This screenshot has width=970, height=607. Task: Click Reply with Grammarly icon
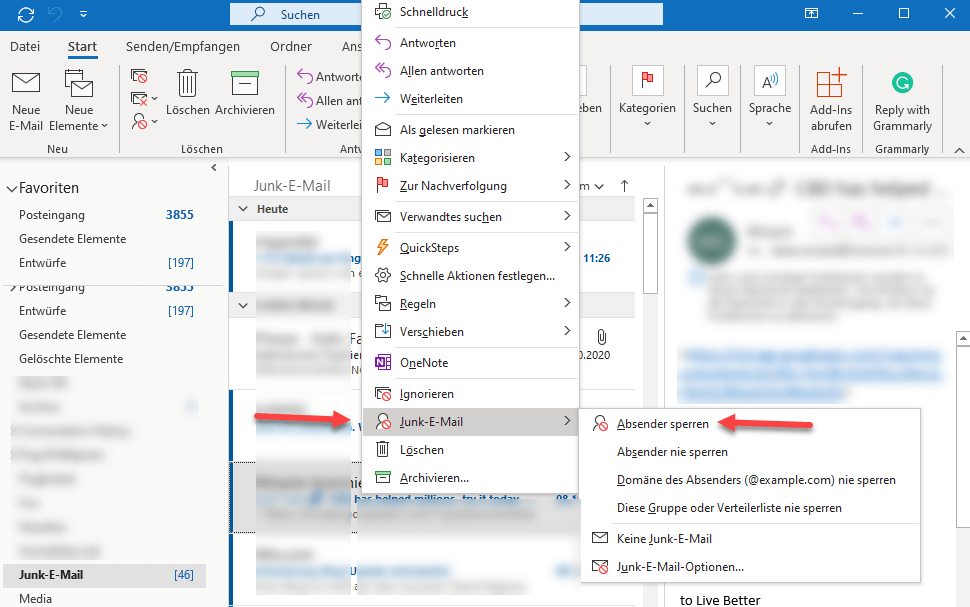(902, 84)
